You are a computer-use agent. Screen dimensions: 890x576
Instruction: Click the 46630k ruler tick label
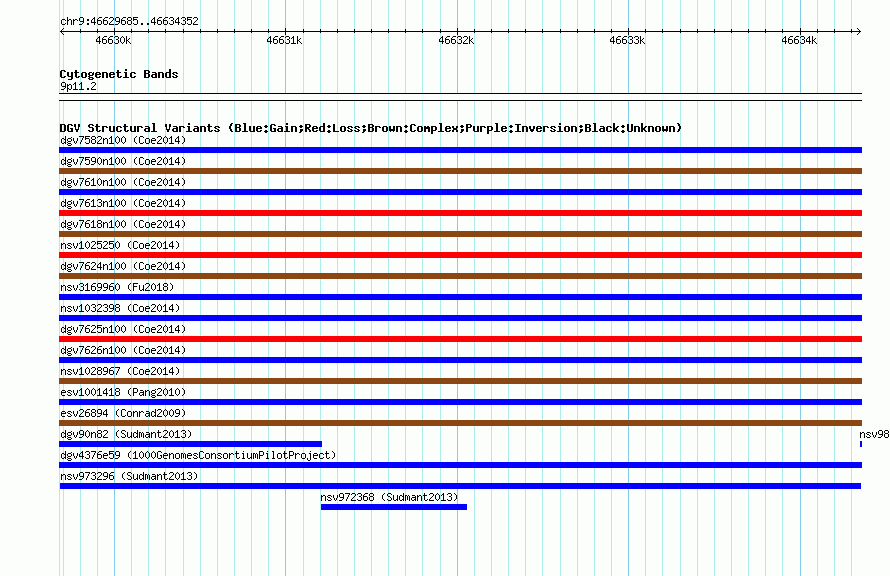pos(113,40)
